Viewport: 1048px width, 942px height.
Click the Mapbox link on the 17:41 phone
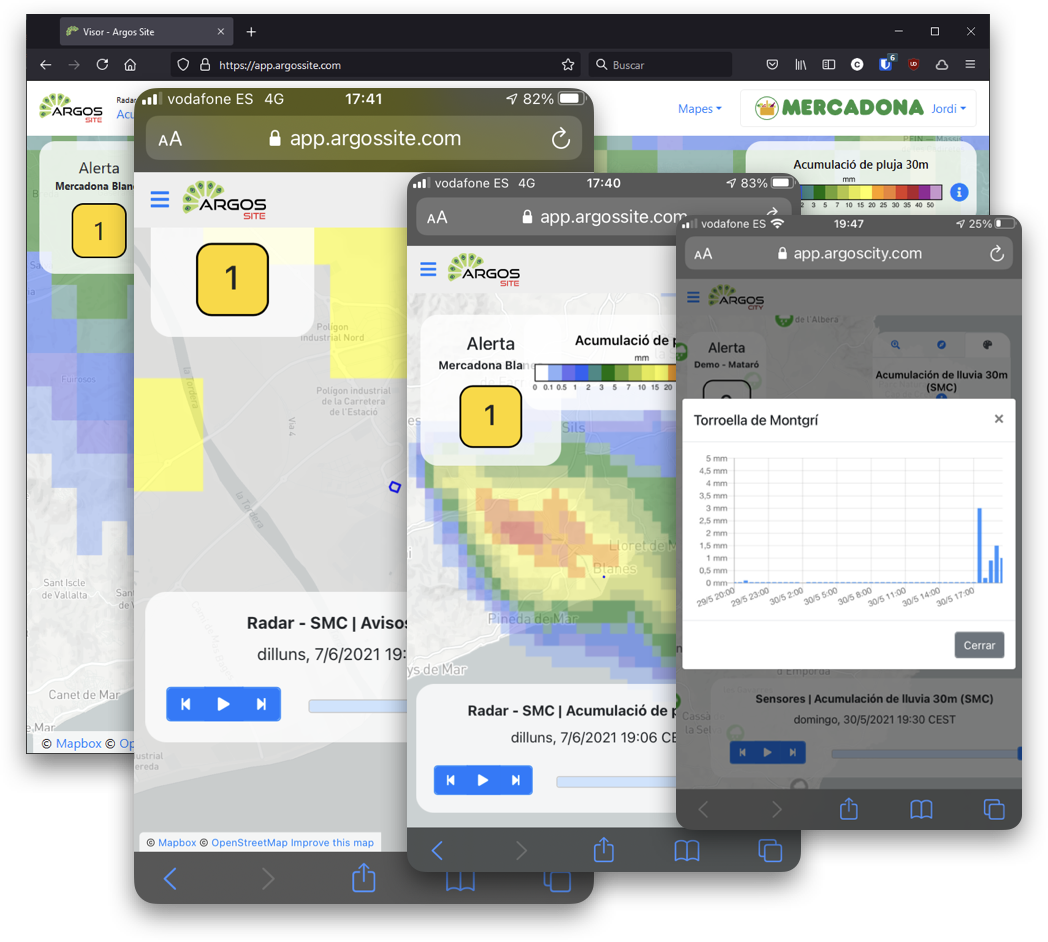(x=177, y=842)
